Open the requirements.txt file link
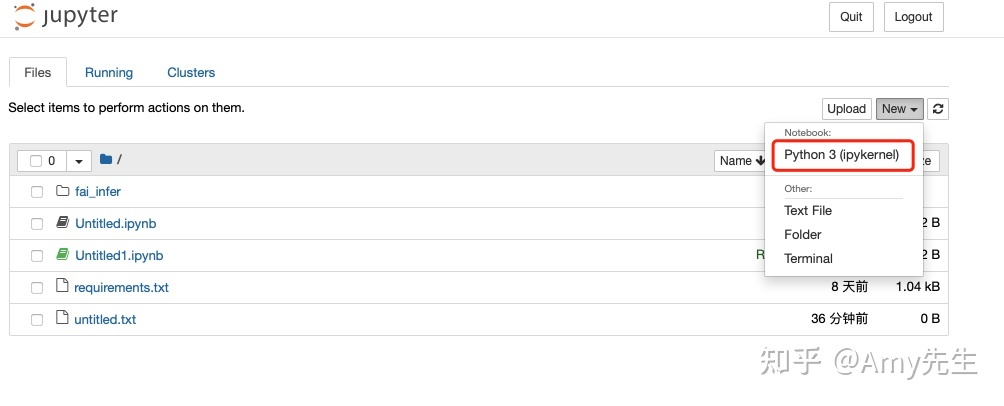 pos(121,287)
